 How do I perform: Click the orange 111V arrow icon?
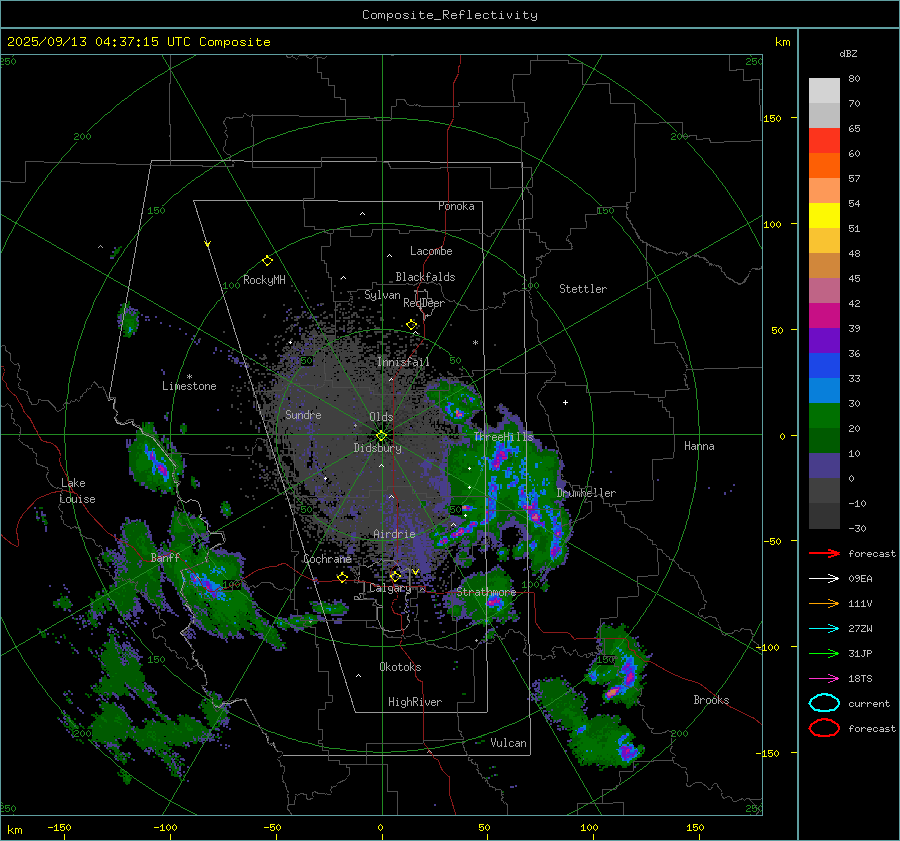tap(824, 603)
